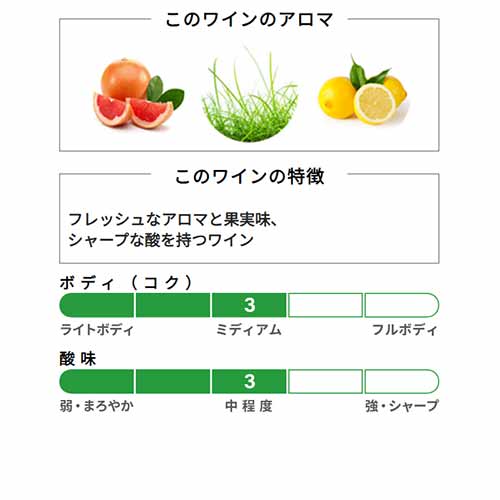Image resolution: width=500 pixels, height=500 pixels.
Task: Click the このワインの特徴 heading
Action: click(x=249, y=176)
